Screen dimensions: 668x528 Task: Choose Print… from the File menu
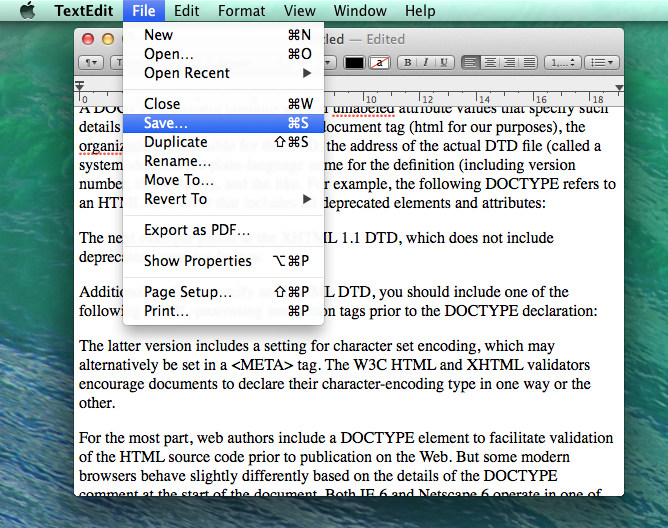point(223,311)
